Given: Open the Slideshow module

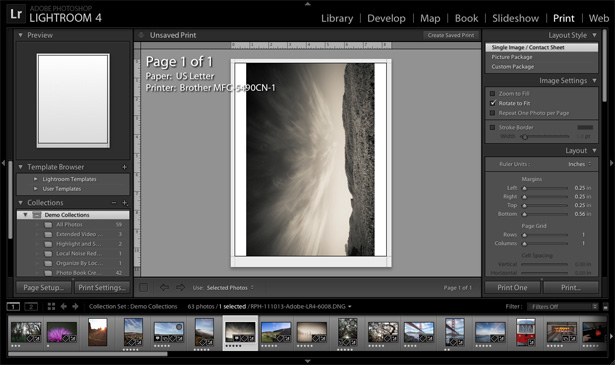Looking at the screenshot, I should tap(515, 18).
